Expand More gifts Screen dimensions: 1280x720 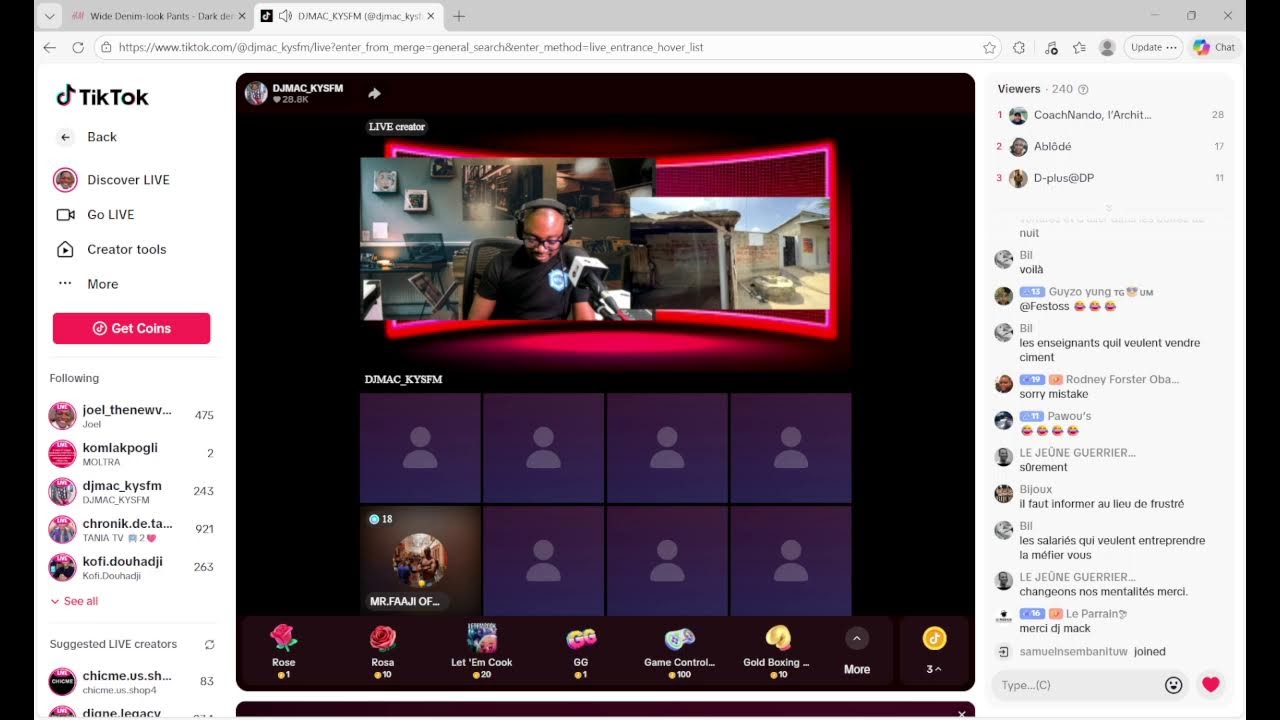[x=857, y=651]
